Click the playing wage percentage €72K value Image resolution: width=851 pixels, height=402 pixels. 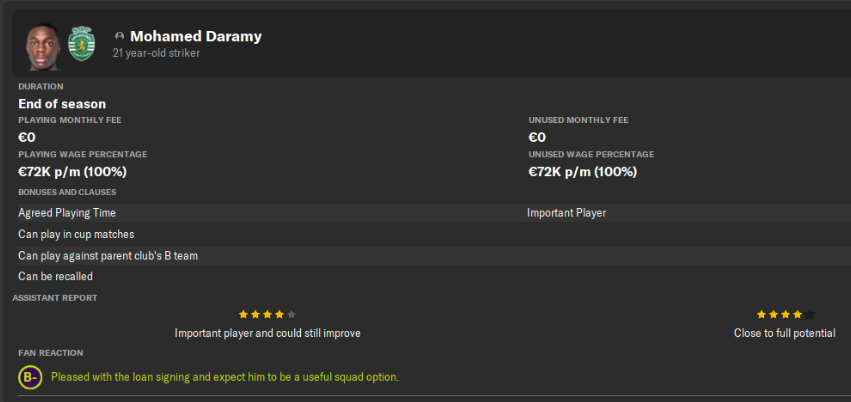tap(72, 171)
